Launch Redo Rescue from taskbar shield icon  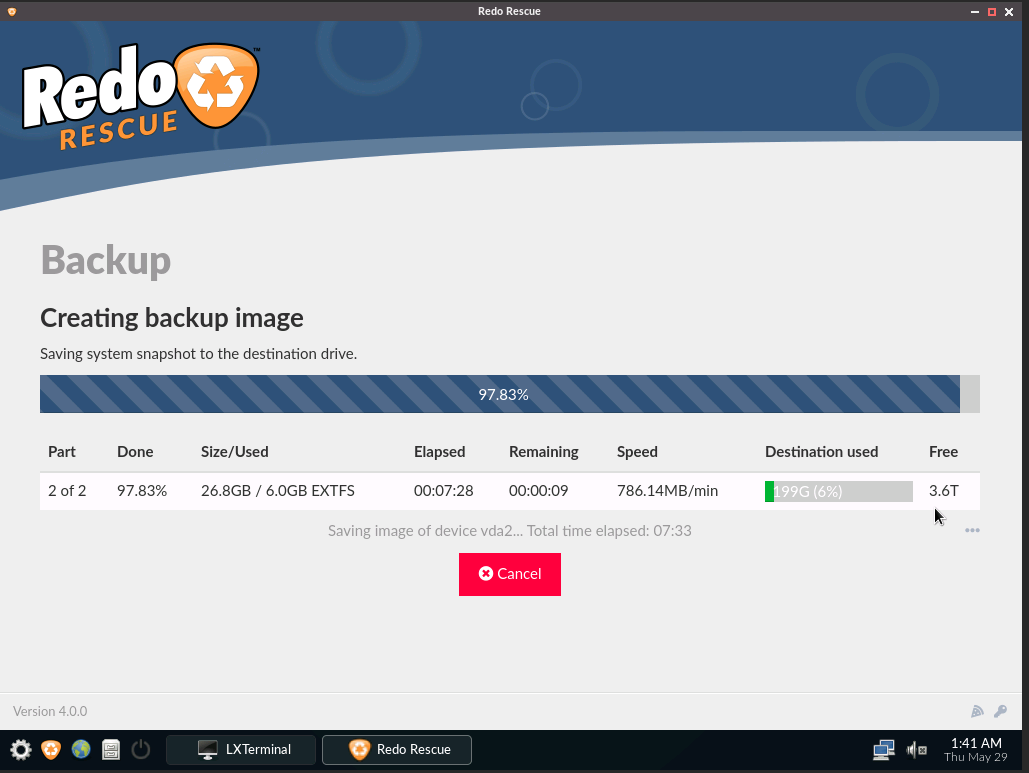51,749
